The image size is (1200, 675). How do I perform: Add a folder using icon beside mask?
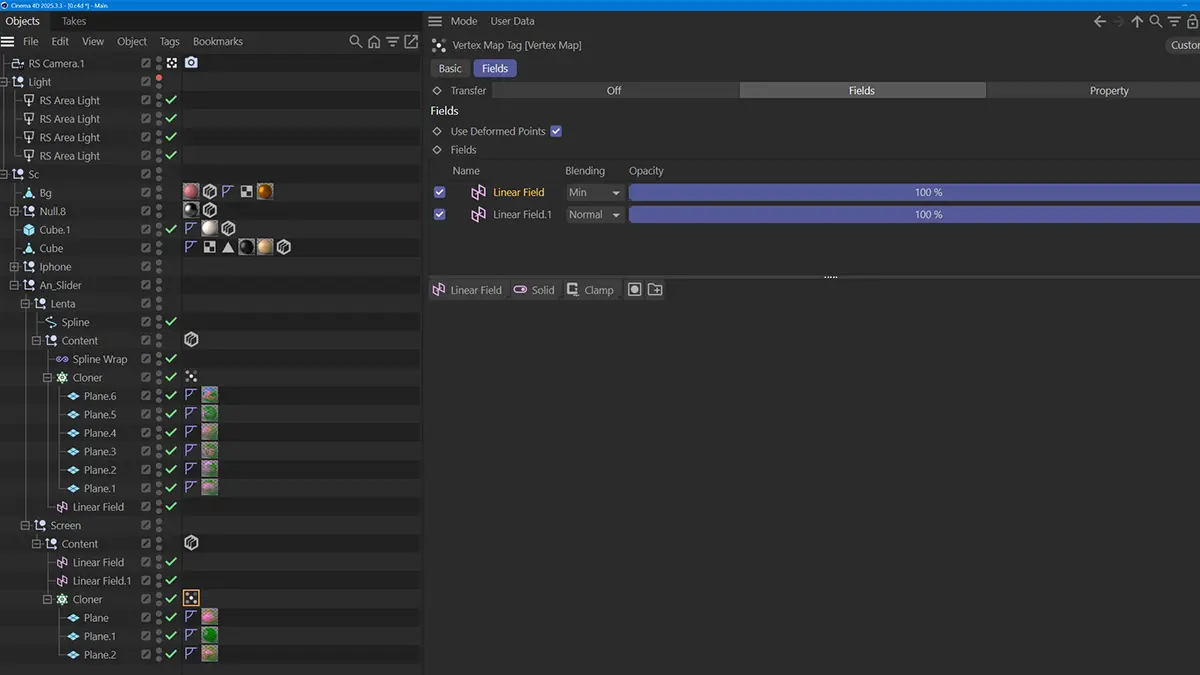[x=655, y=290]
